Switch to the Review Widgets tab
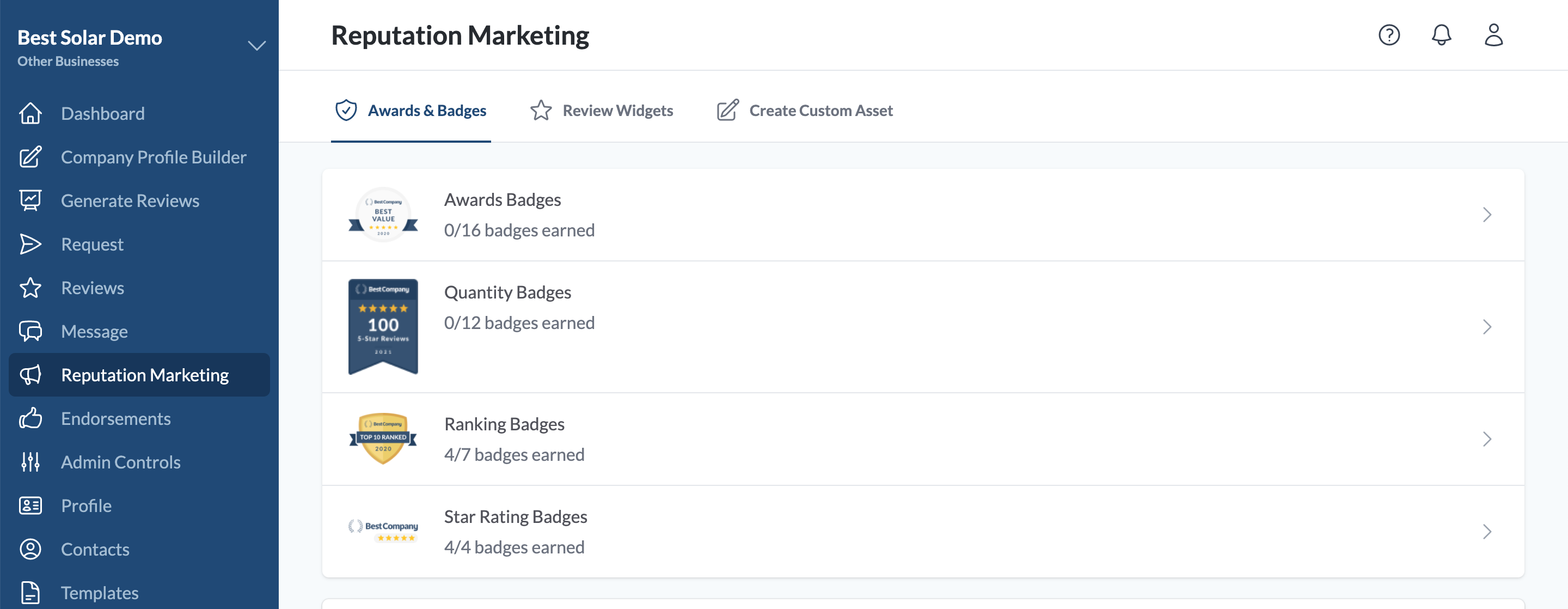This screenshot has height=609, width=1568. (x=602, y=110)
